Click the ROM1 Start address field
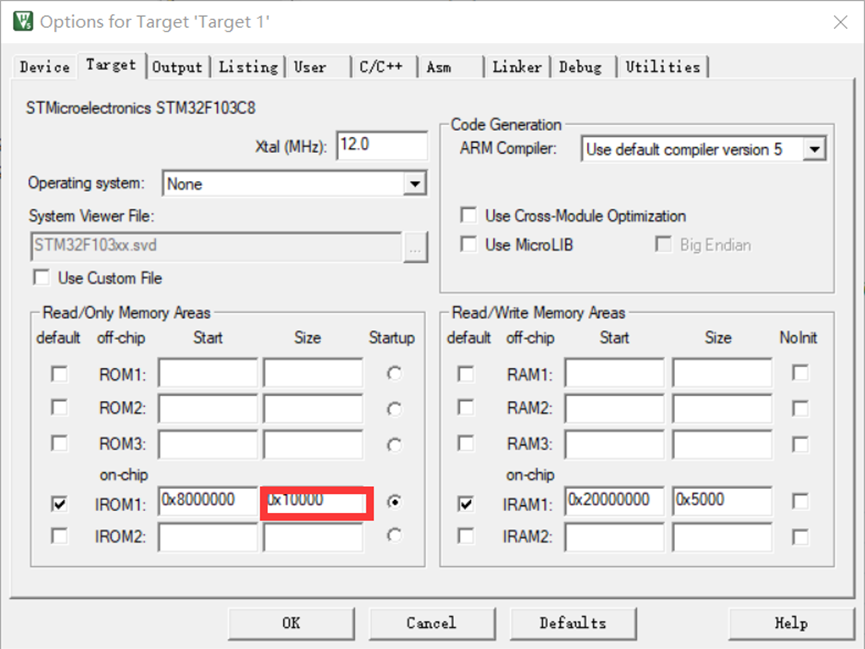 pos(208,373)
